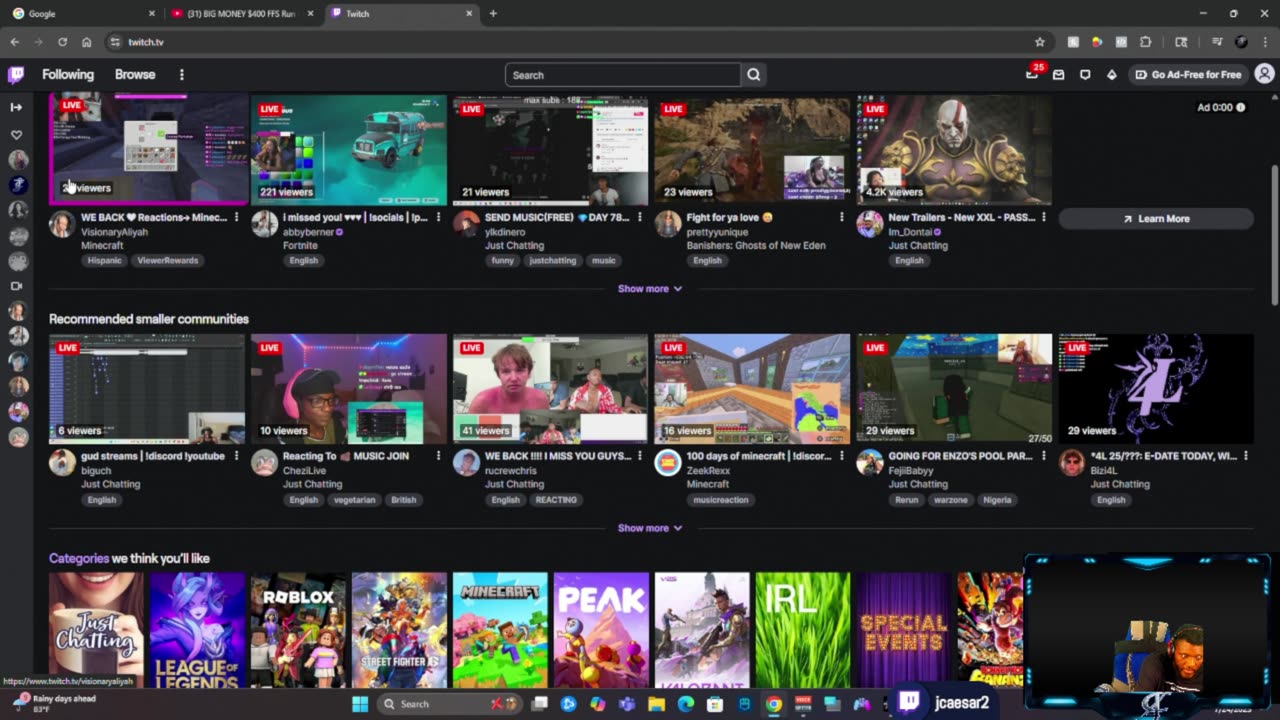
Task: Click the recommended channels camera icon in sidebar
Action: pos(16,286)
